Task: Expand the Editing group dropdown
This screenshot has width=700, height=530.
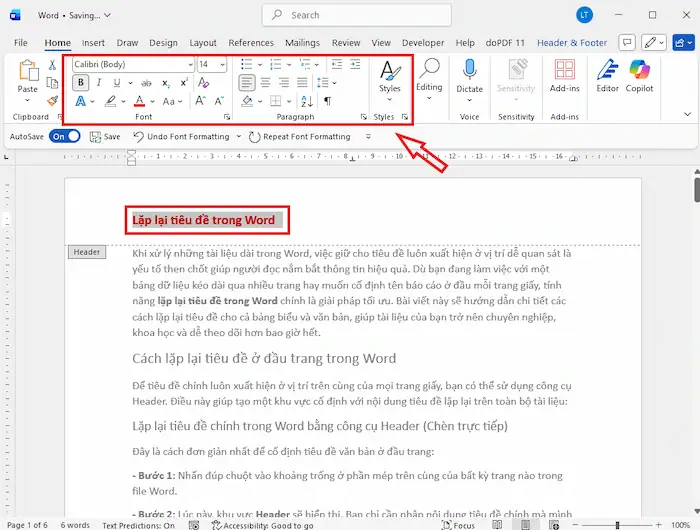Action: pyautogui.click(x=429, y=99)
